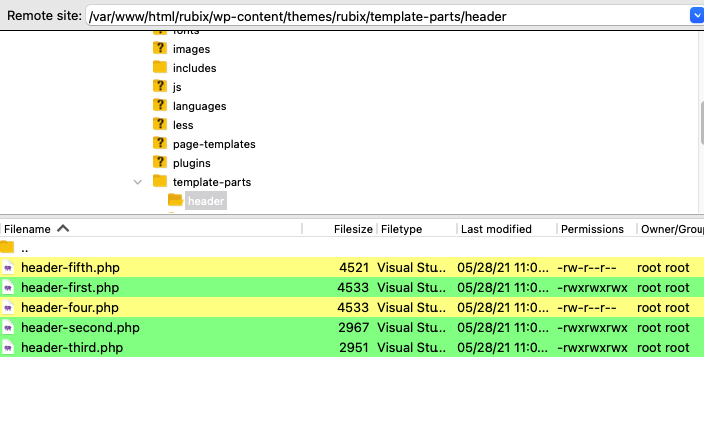Select the languages folder icon
Viewport: 704px width, 427px height.
click(160, 106)
